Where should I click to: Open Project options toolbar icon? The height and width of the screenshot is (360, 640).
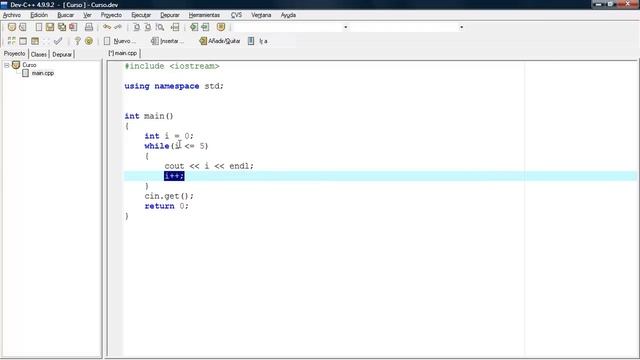pos(221,27)
